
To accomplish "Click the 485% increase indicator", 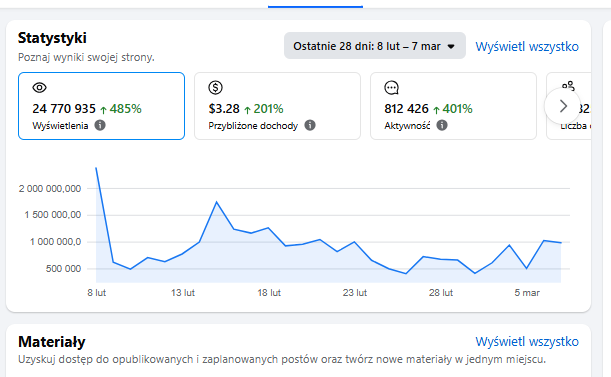I will click(121, 109).
